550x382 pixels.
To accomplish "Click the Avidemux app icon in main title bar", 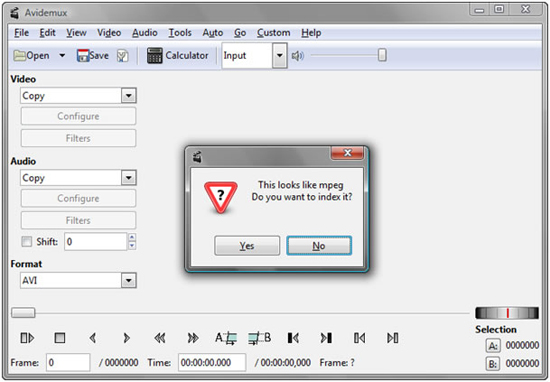I will pos(14,13).
